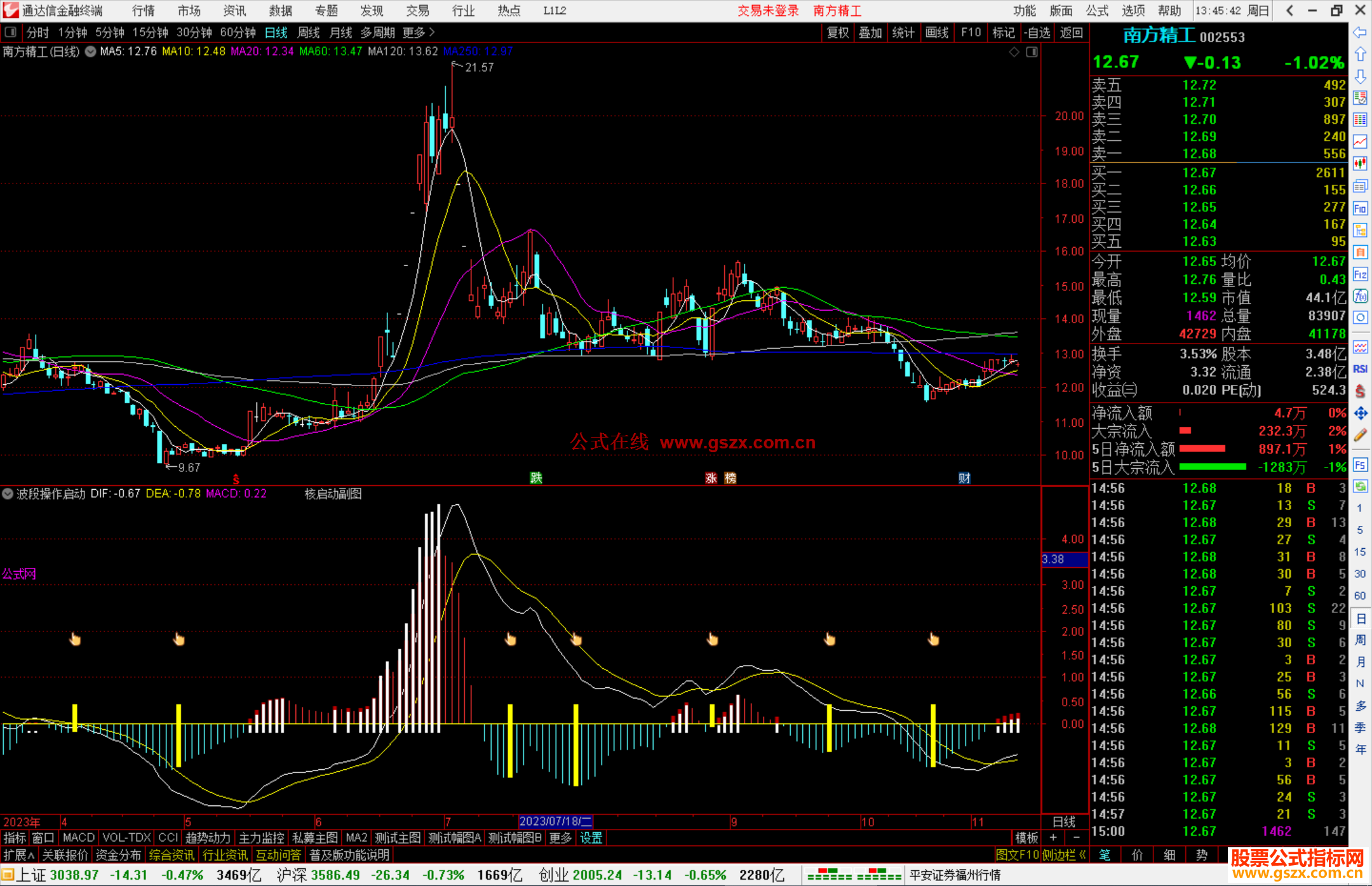Click the trend line chart sidebar icon

click(x=1360, y=142)
